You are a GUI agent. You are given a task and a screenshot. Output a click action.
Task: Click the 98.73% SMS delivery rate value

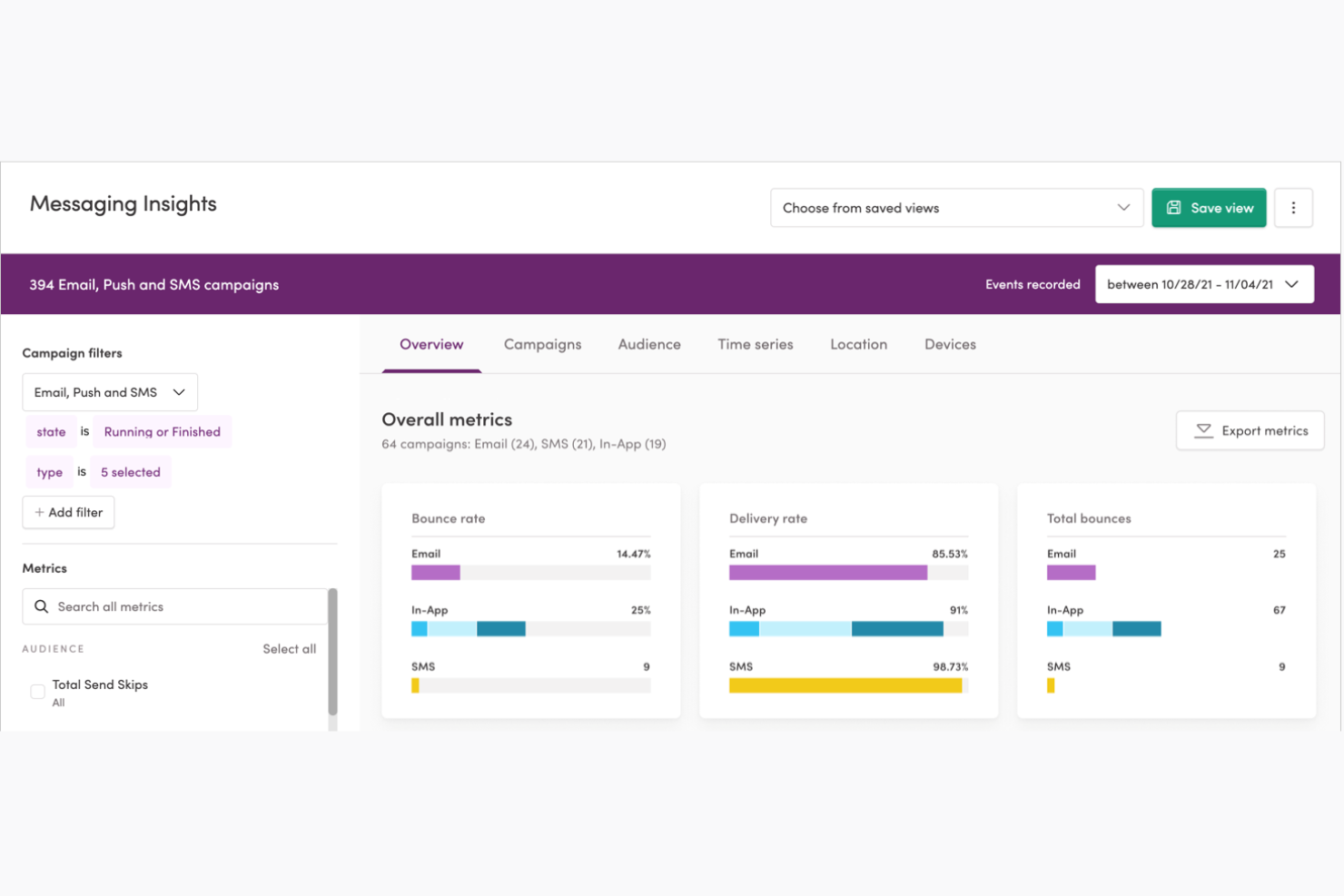[x=951, y=666]
